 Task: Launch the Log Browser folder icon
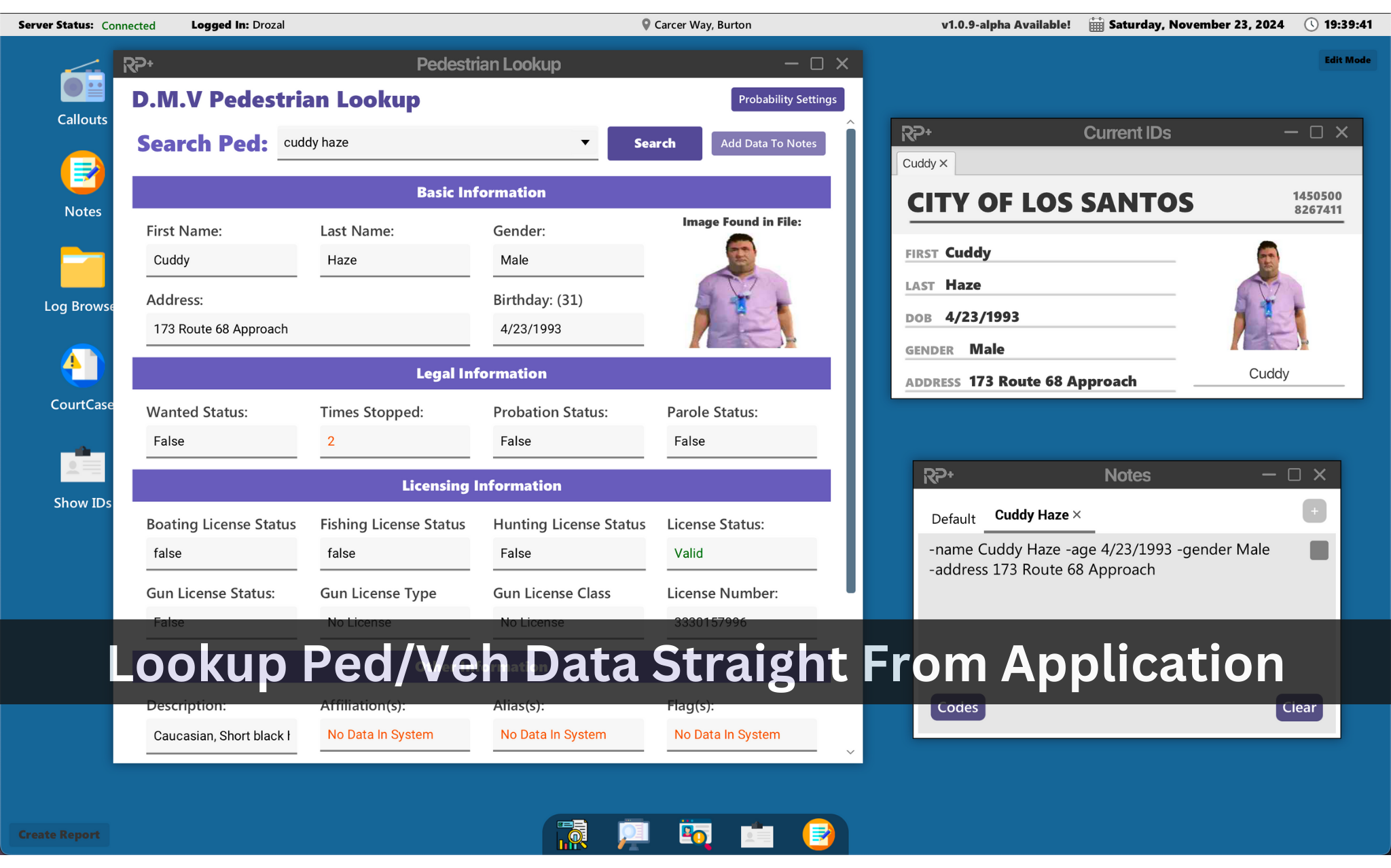click(x=82, y=268)
